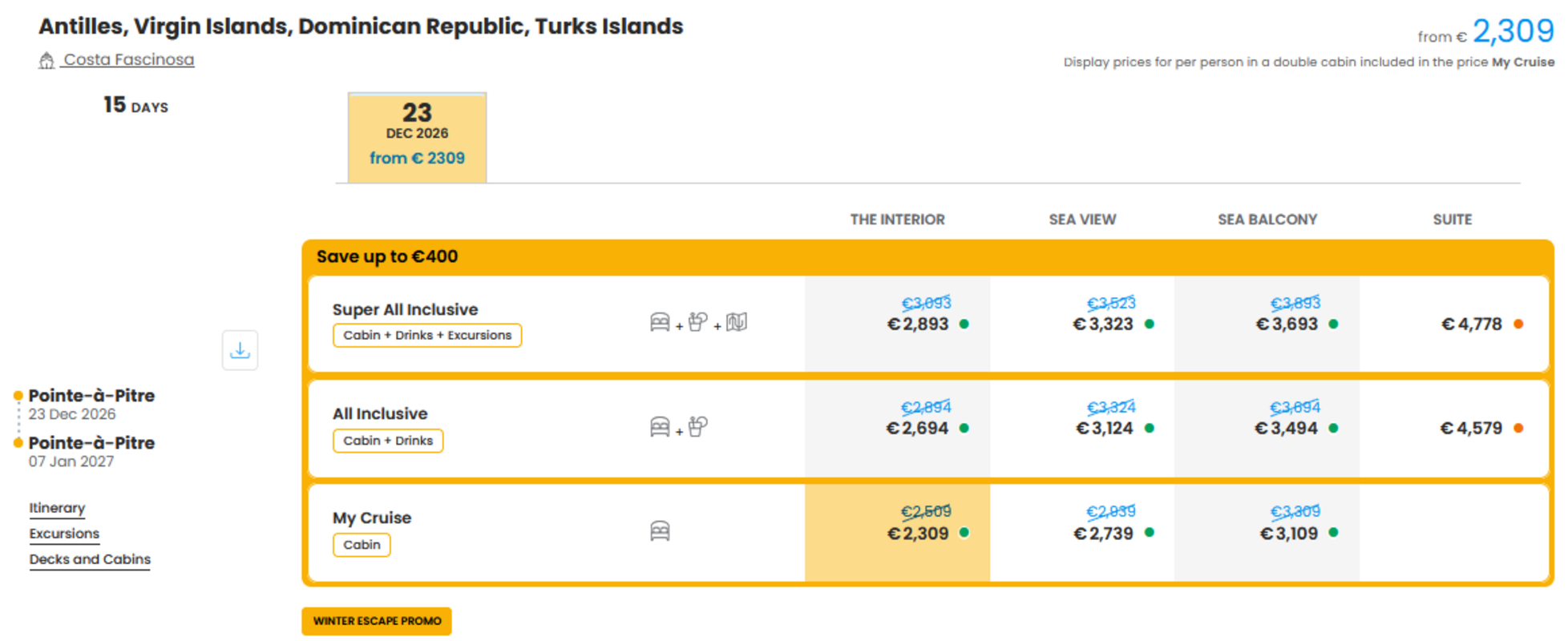Click the cabin bed icon in All Inclusive row
The image size is (1568, 641).
click(660, 427)
